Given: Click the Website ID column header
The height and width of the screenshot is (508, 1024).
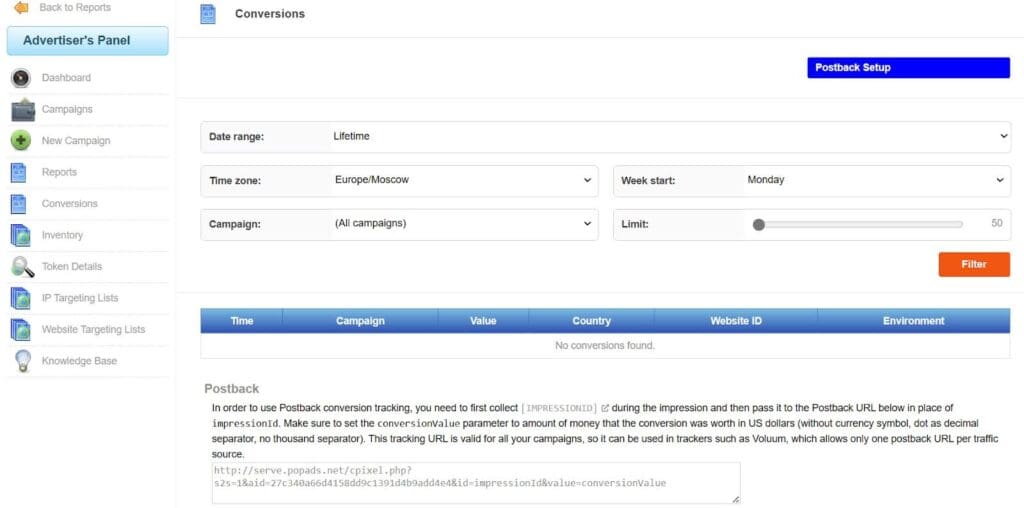Looking at the screenshot, I should 736,321.
